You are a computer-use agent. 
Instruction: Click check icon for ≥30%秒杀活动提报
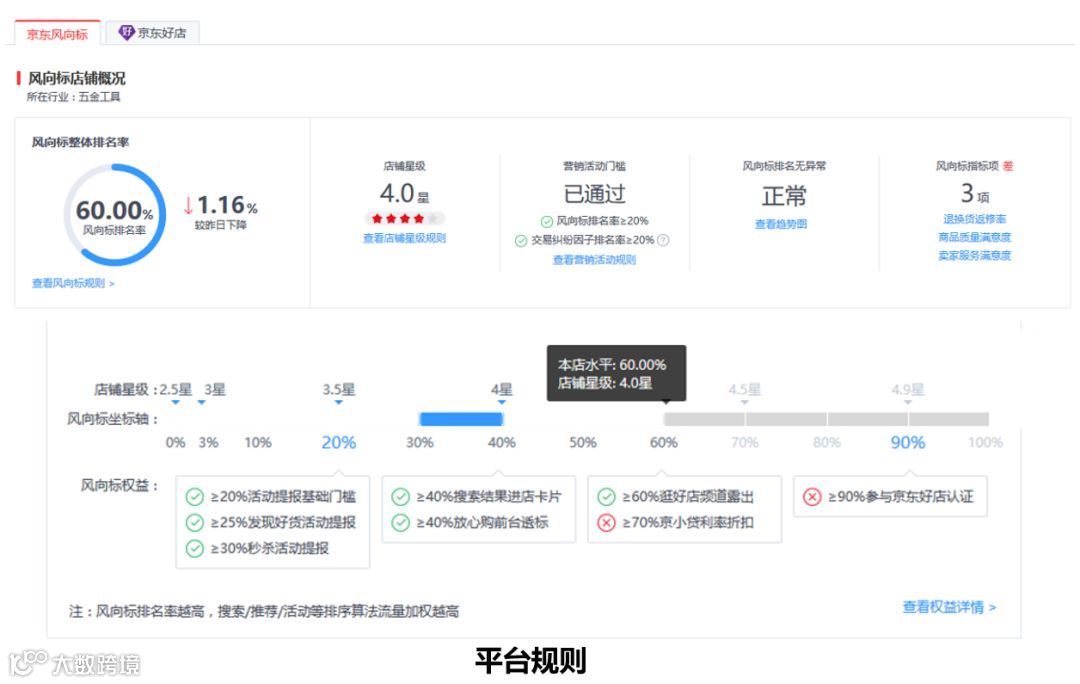click(x=195, y=549)
